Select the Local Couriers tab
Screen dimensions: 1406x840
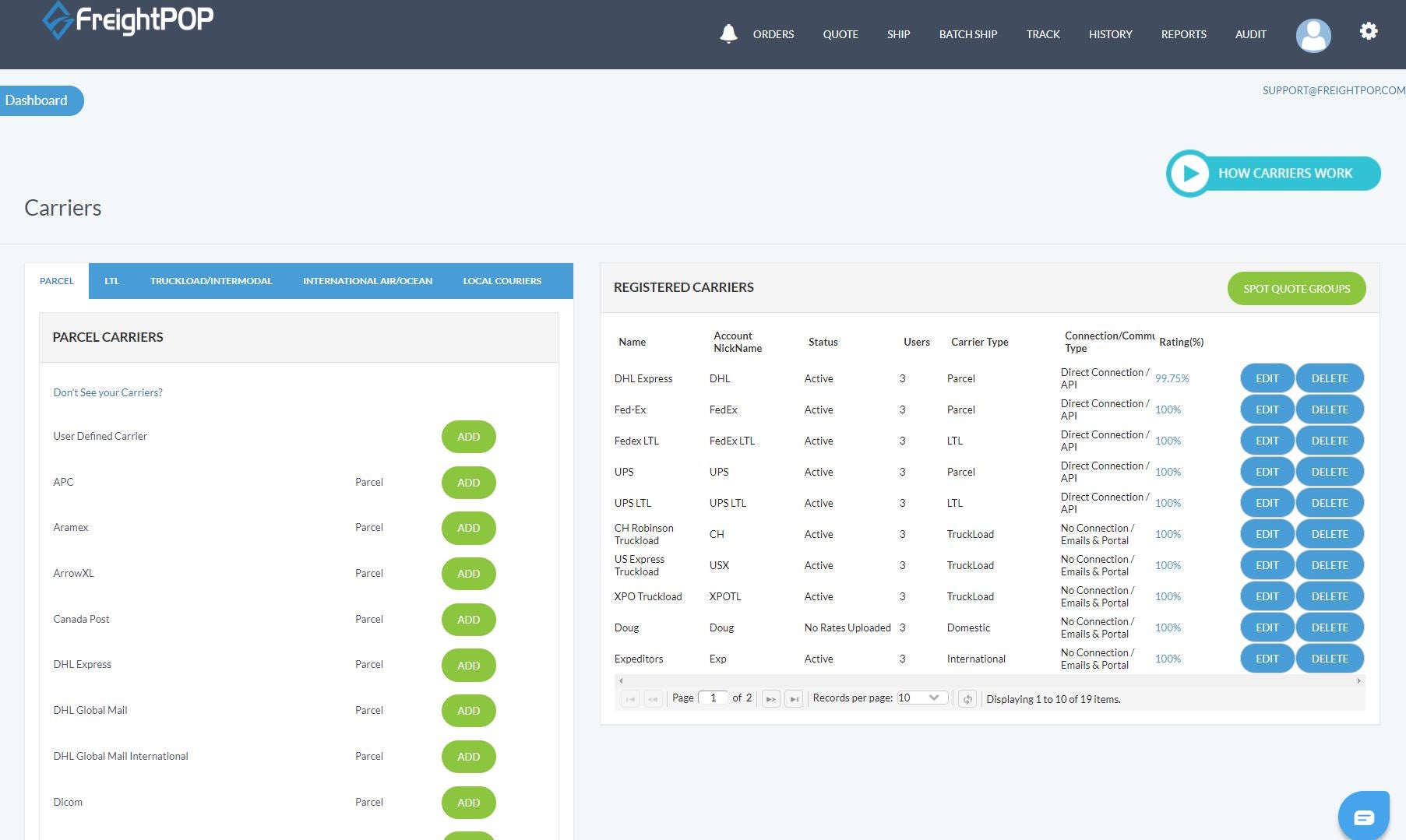point(502,281)
